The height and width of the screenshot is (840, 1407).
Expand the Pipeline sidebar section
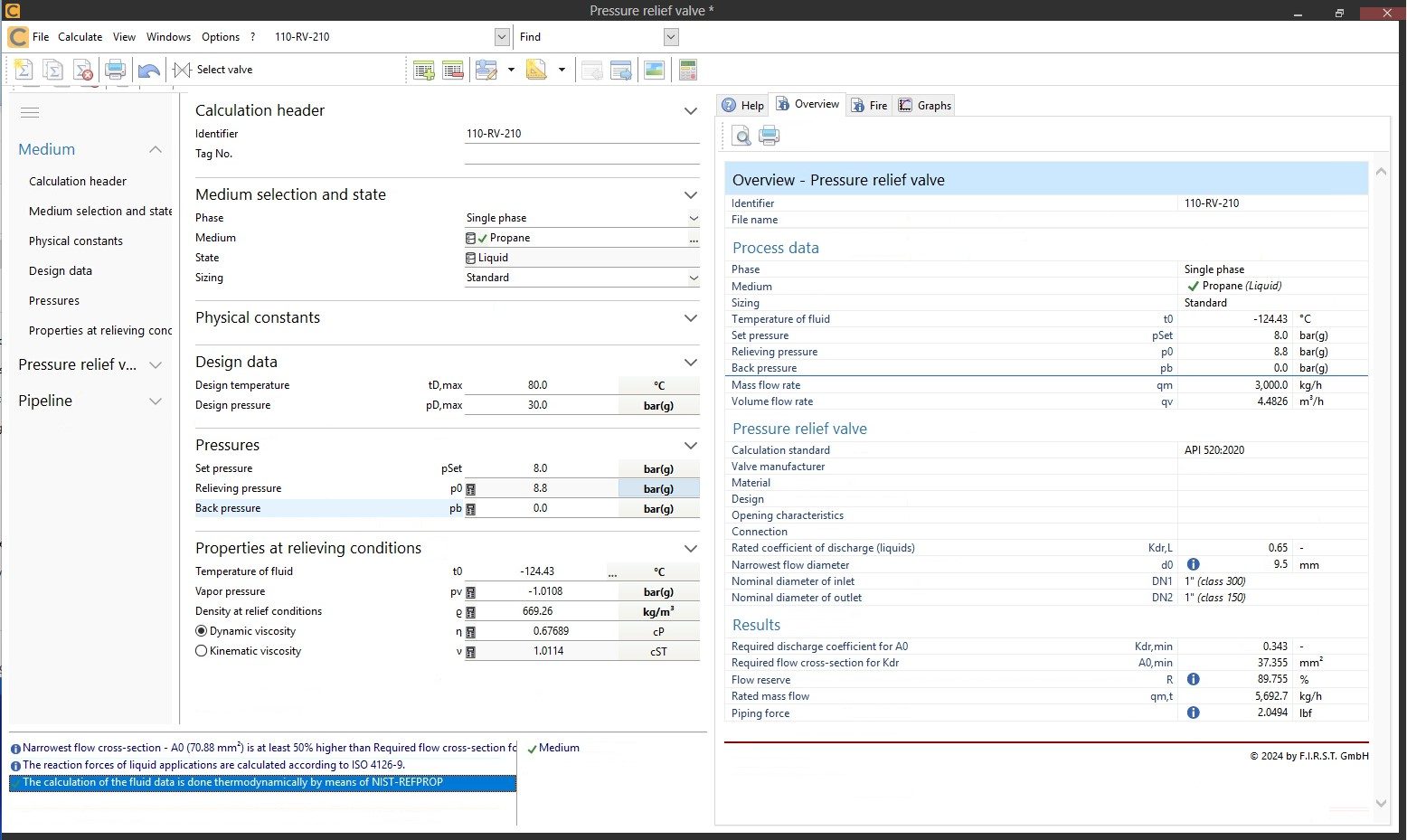click(x=156, y=401)
